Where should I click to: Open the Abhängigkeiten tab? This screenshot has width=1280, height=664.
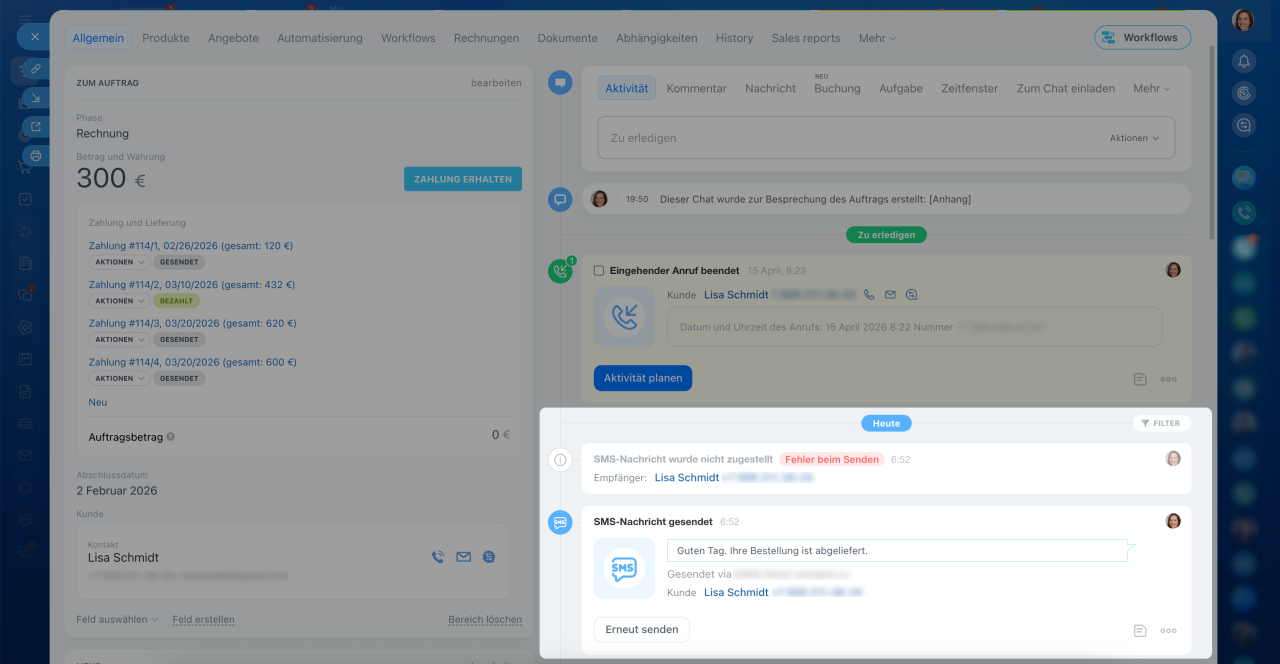pos(657,38)
